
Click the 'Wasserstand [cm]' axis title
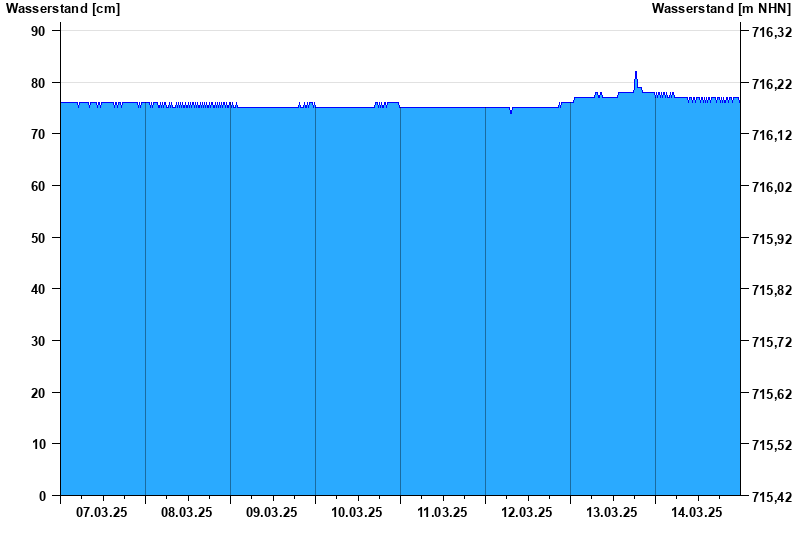pos(63,9)
